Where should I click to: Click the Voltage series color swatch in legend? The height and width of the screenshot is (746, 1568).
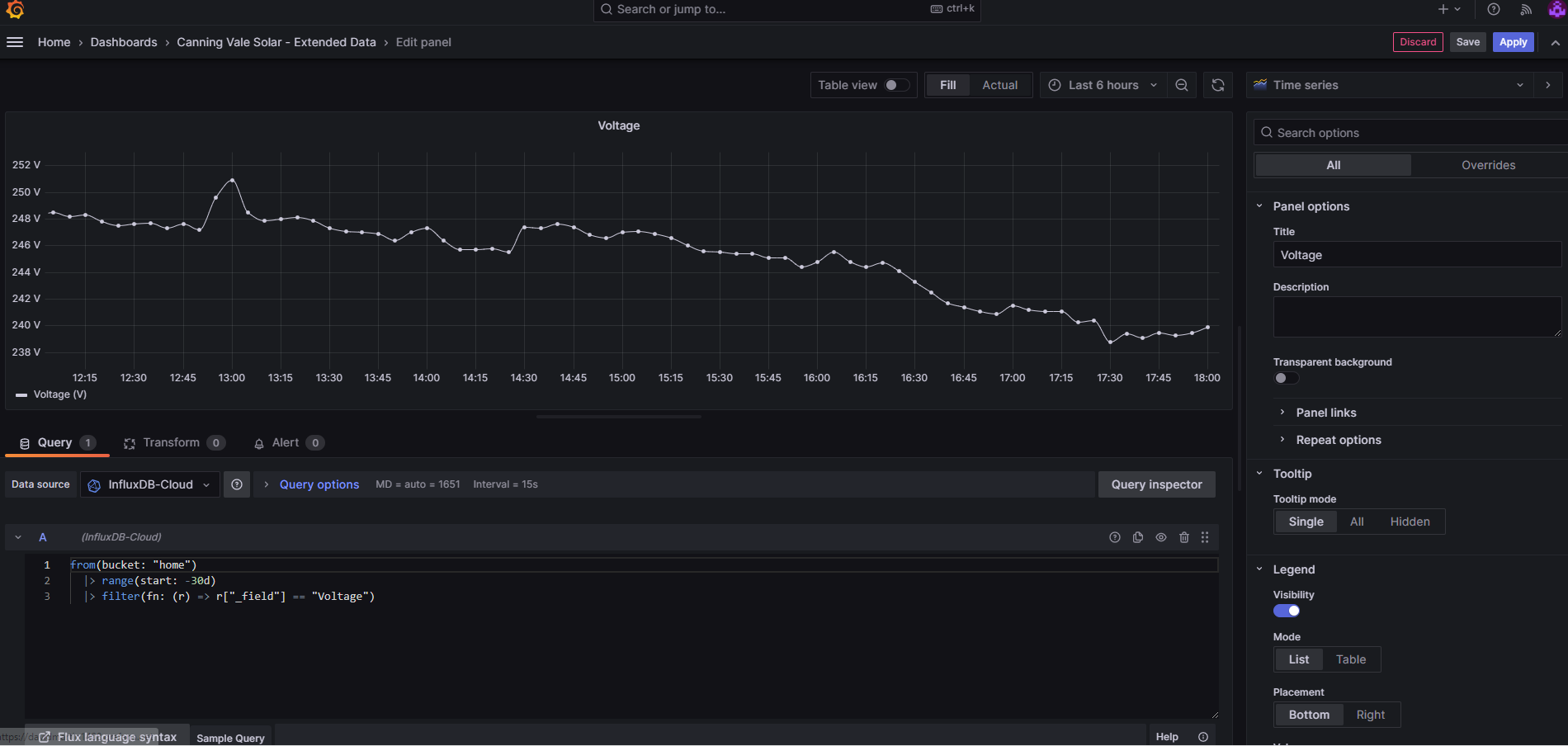point(21,394)
